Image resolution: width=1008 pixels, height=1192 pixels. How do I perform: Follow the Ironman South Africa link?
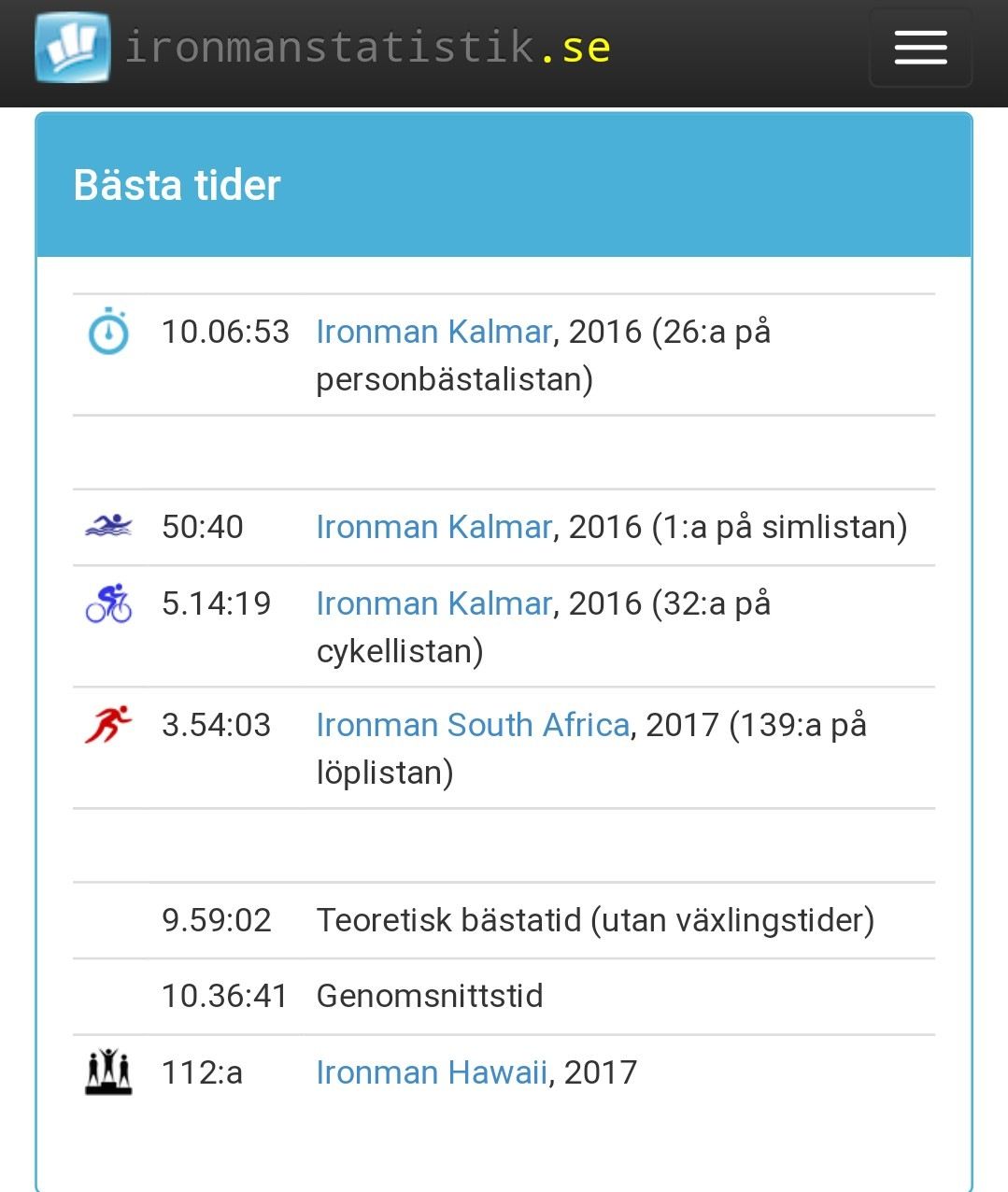(473, 725)
